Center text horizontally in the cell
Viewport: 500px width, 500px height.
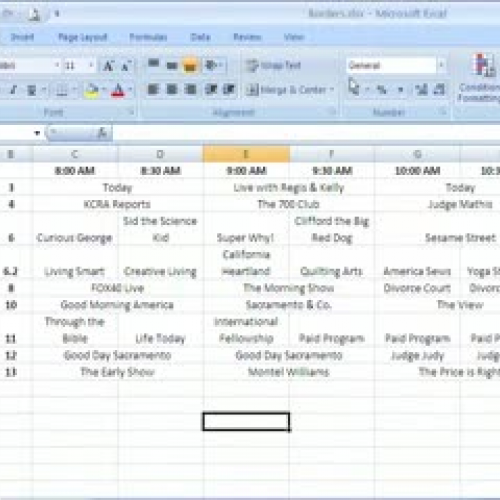click(172, 89)
